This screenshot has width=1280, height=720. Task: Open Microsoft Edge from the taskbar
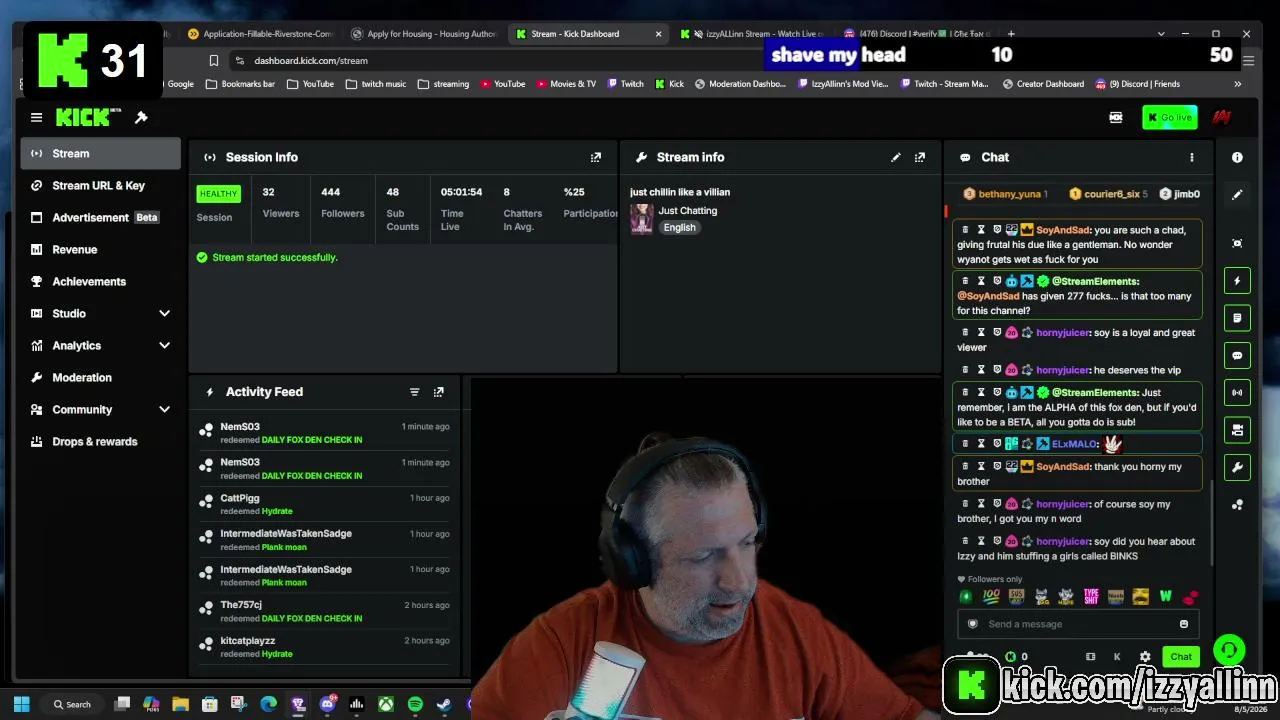268,705
